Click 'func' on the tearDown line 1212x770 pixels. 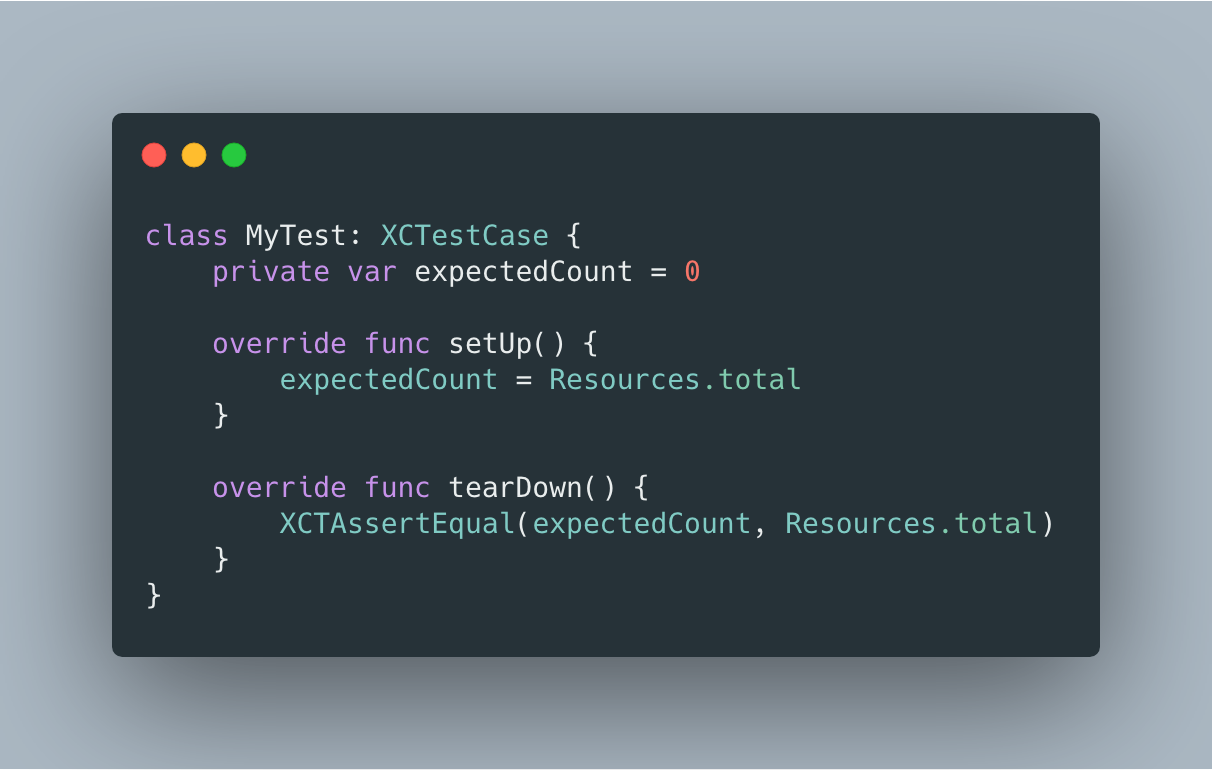tap(397, 488)
